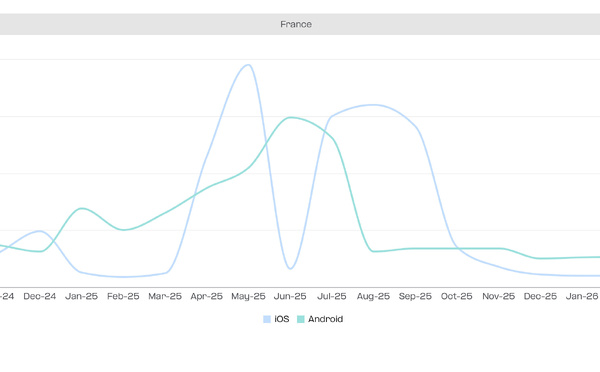The image size is (600, 372).
Task: Click the Mar-25 axis label
Action: tap(165, 296)
